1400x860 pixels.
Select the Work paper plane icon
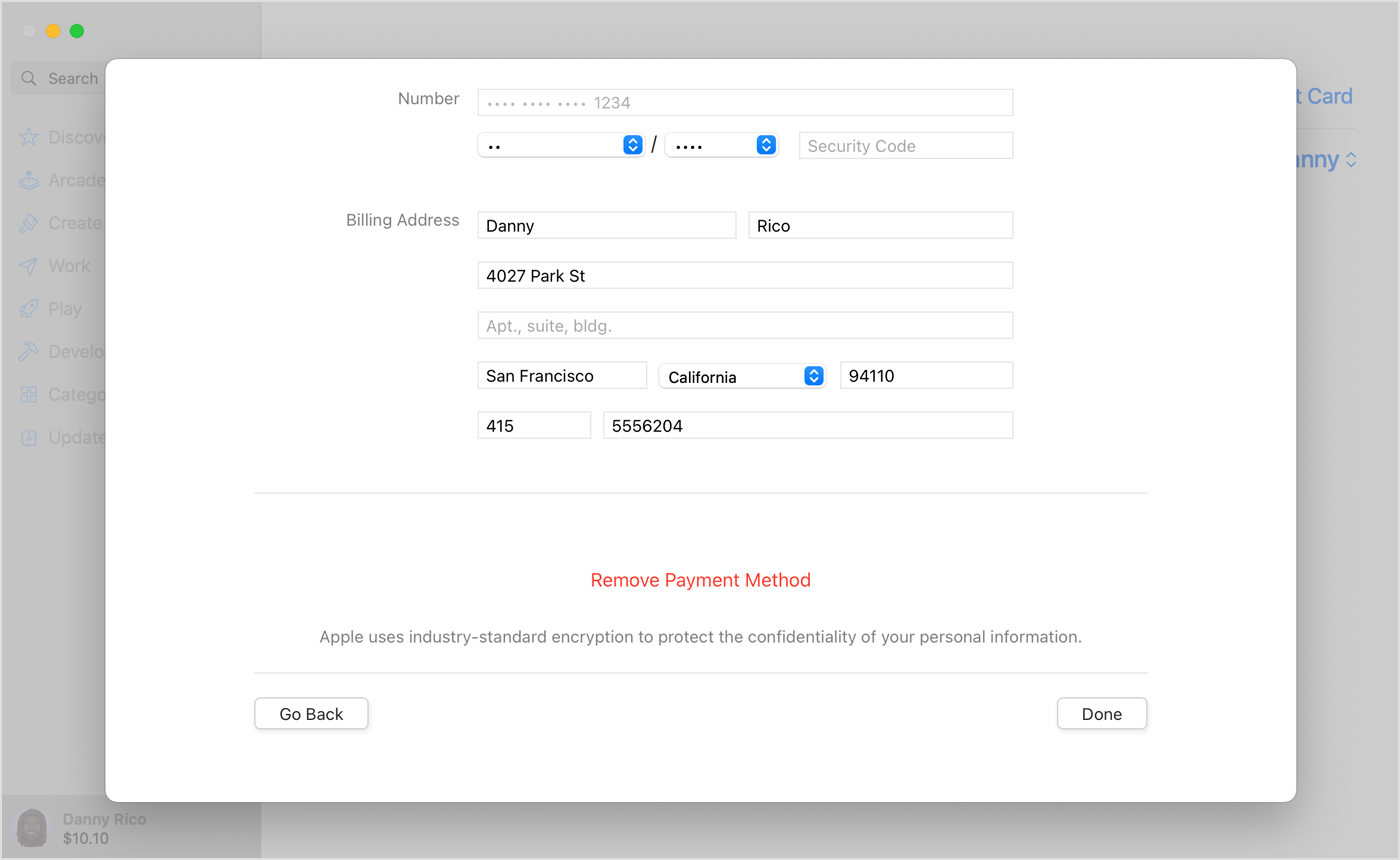point(29,266)
